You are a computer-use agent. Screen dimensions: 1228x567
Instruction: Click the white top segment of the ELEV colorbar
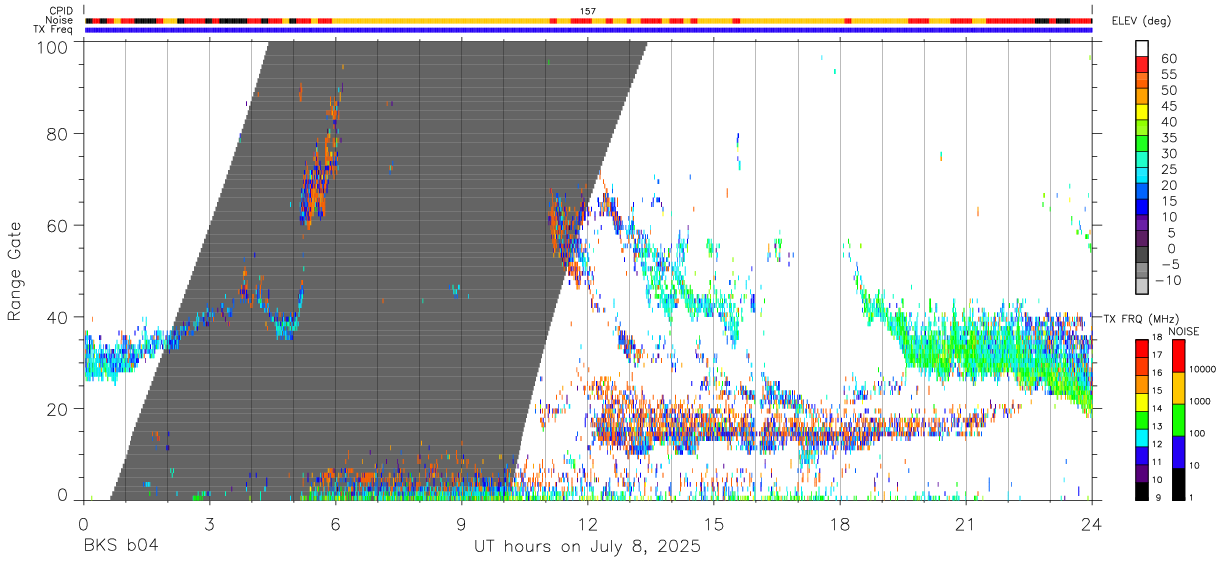(x=1142, y=46)
